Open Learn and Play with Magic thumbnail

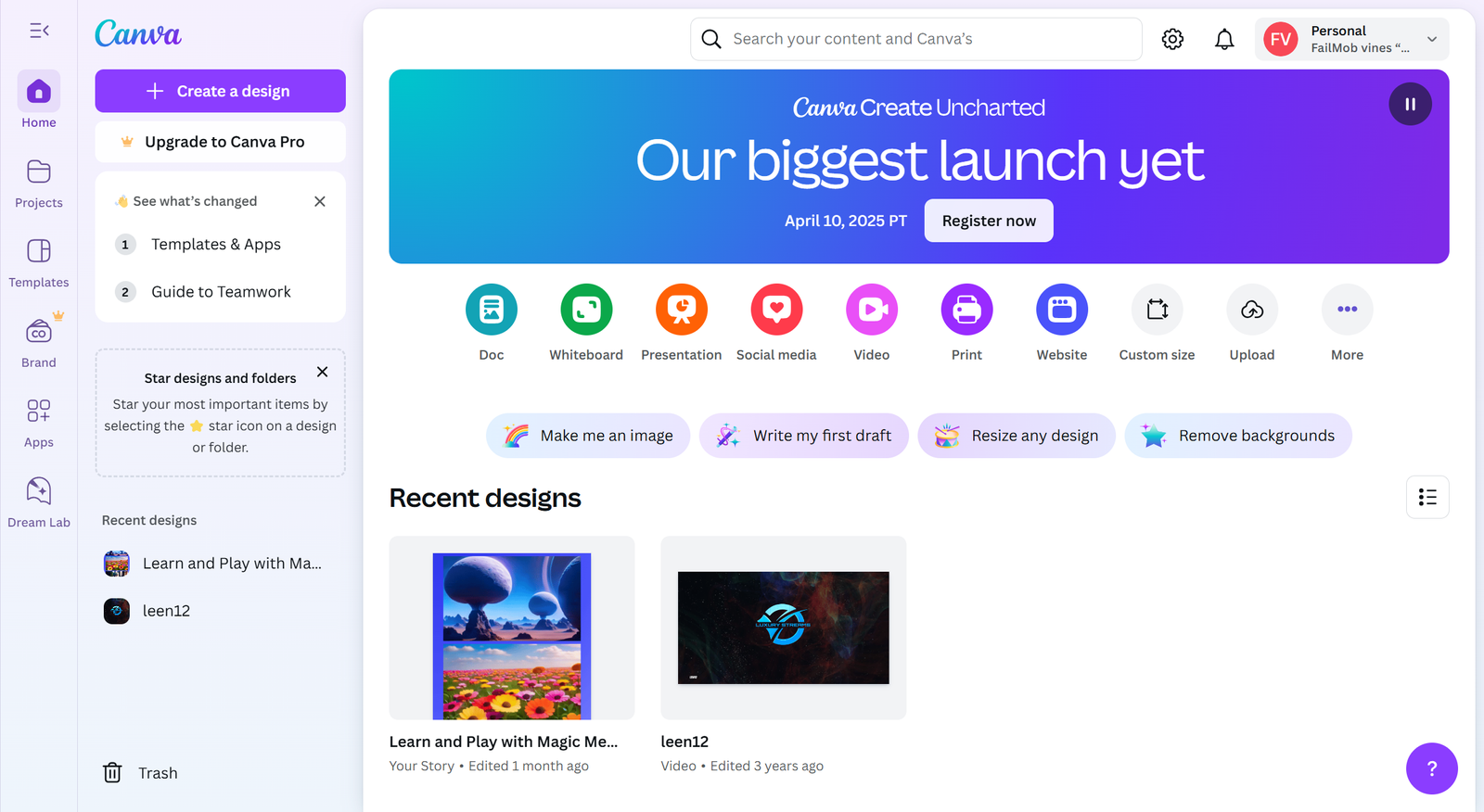[x=512, y=628]
